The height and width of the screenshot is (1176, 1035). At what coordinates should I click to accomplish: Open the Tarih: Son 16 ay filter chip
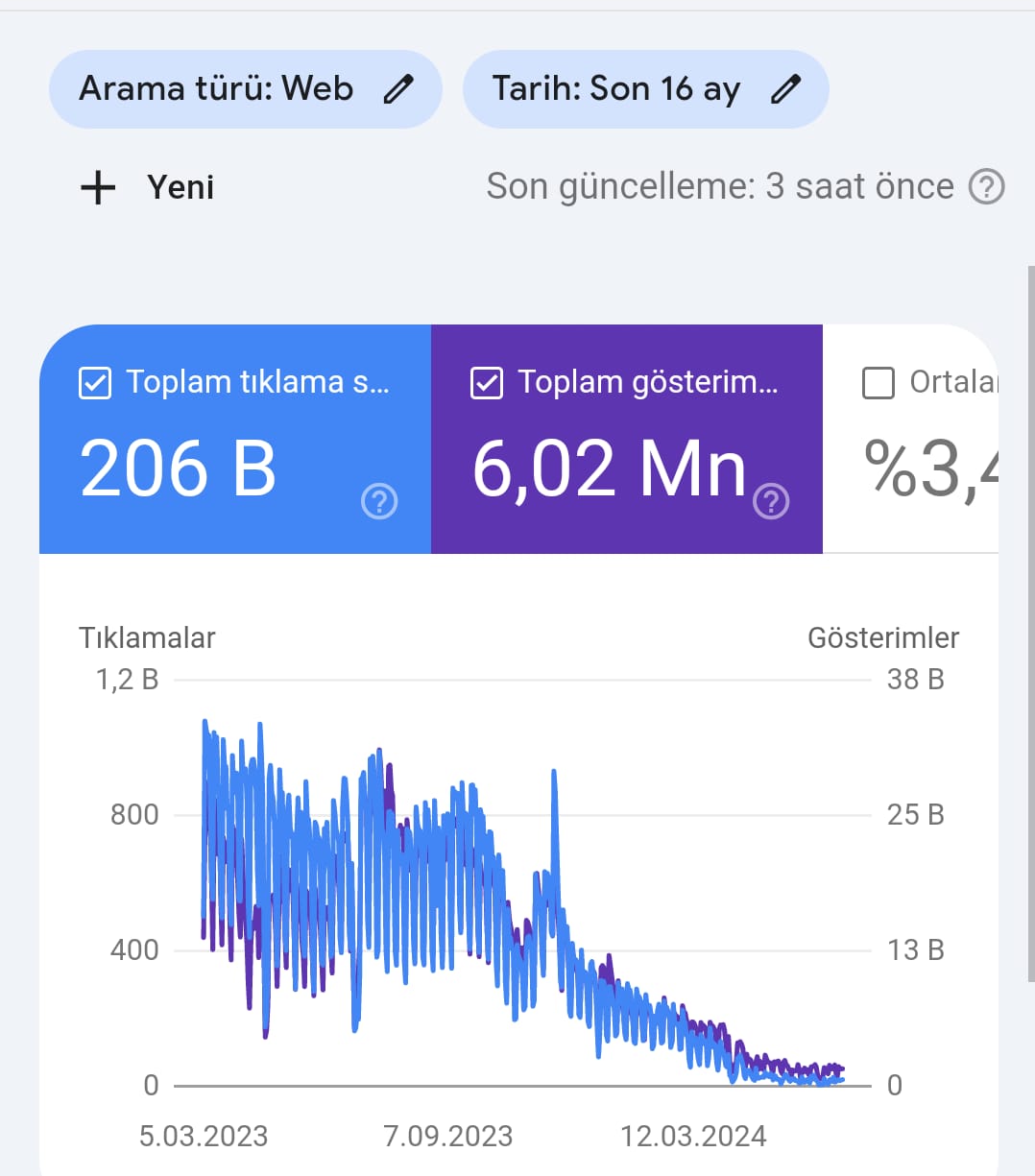[645, 89]
